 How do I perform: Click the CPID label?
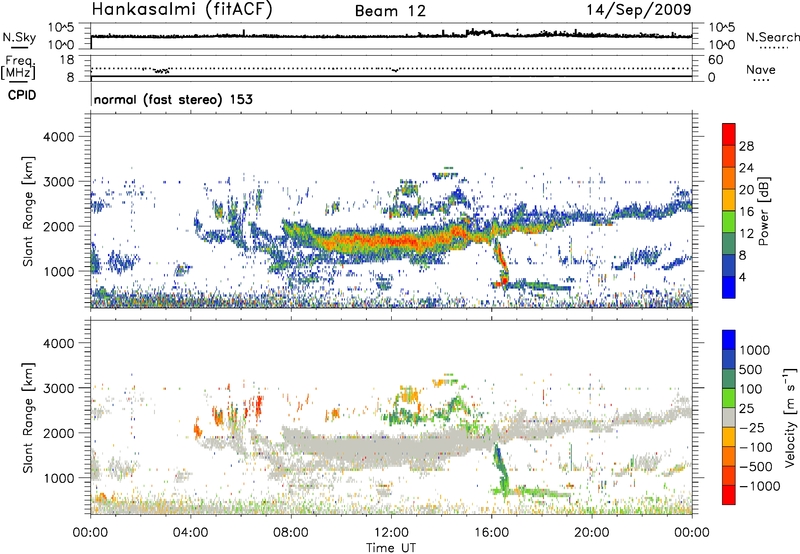click(22, 95)
